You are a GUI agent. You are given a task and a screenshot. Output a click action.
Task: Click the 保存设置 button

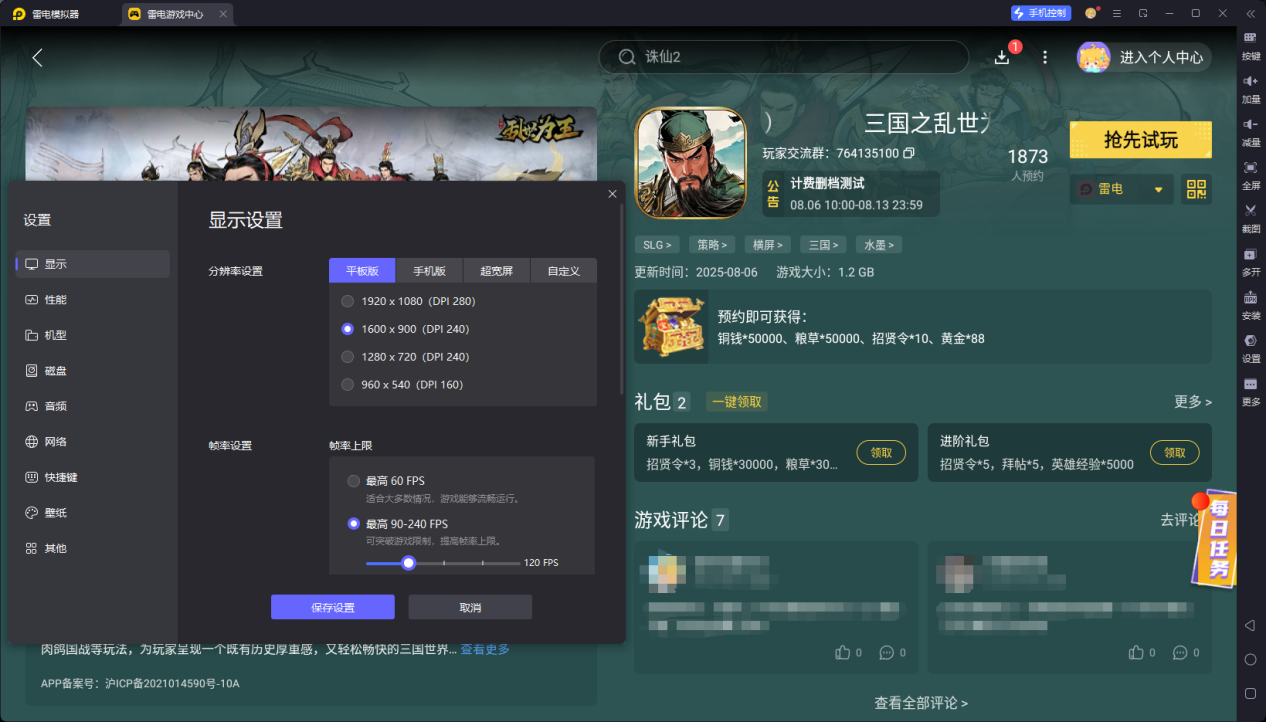pyautogui.click(x=333, y=607)
